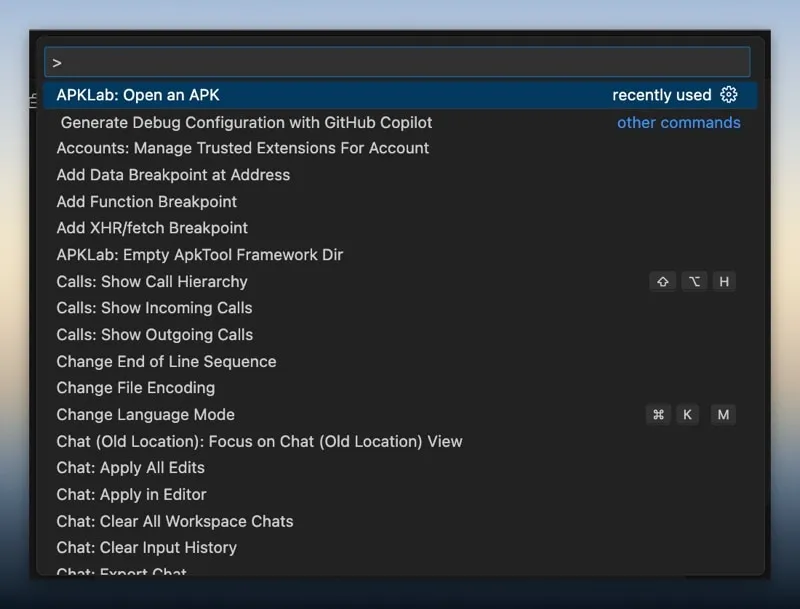Choose Add Function Breakpoint command
Image resolution: width=800 pixels, height=609 pixels.
coord(147,201)
